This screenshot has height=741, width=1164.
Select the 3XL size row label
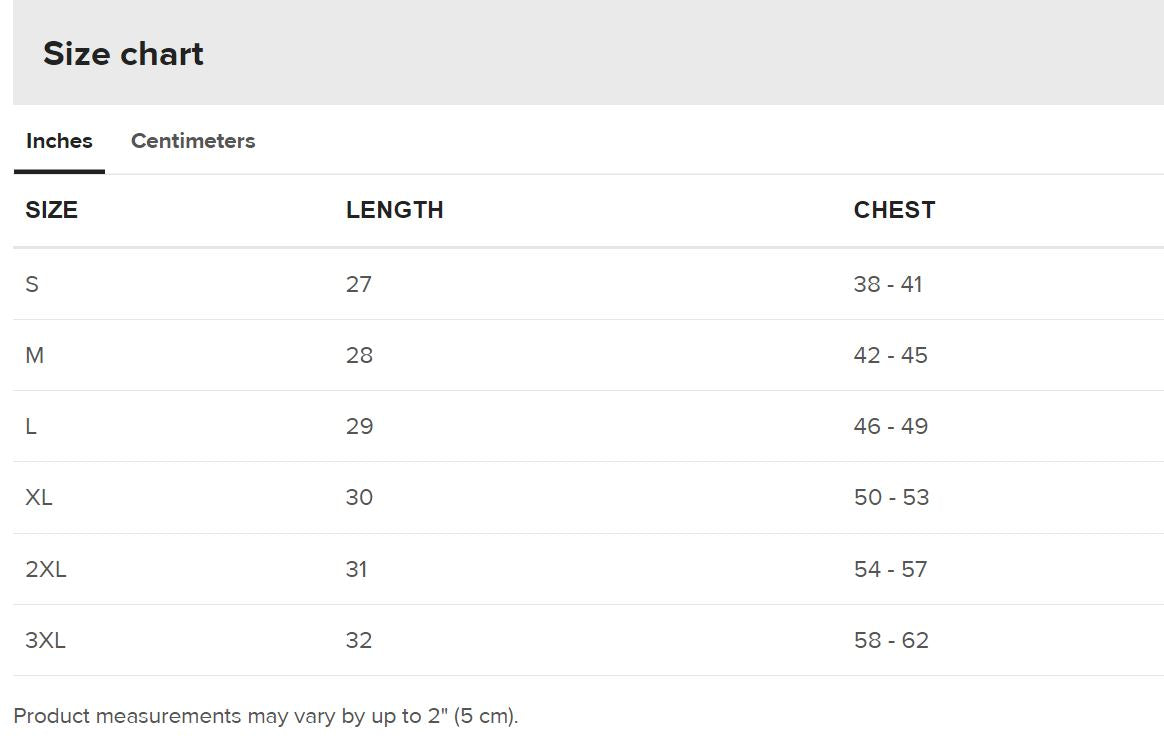coord(46,640)
